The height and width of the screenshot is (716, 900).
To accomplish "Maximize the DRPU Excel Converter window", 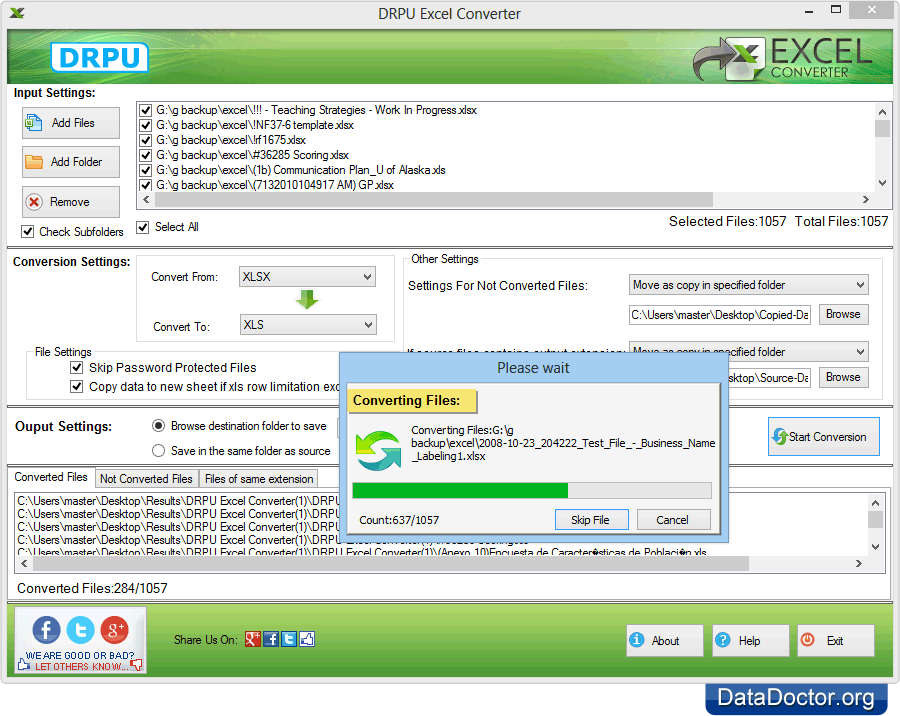I will tap(836, 10).
